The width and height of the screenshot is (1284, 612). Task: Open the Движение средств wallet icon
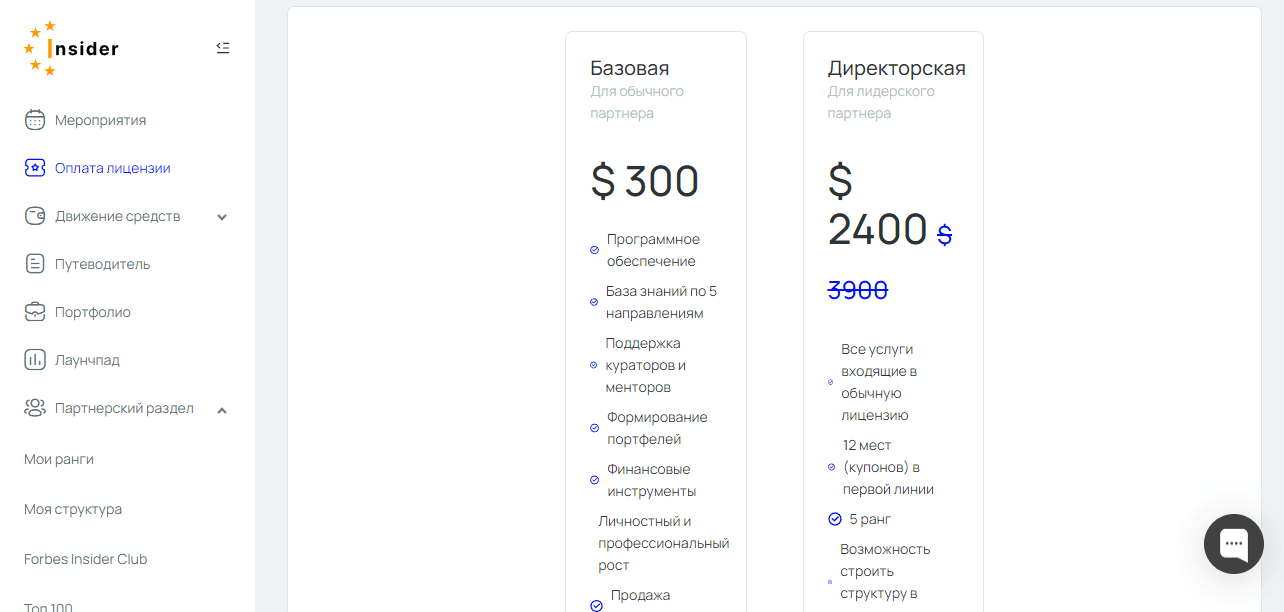[x=34, y=215]
